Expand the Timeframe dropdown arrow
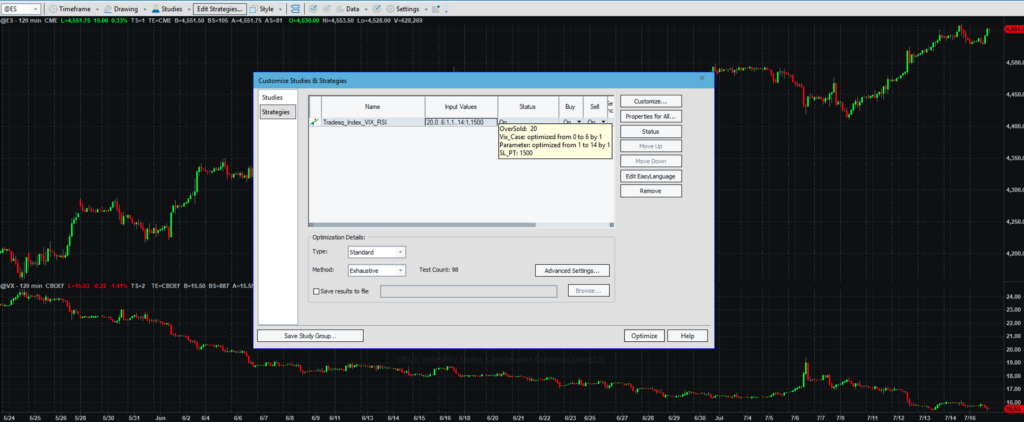Image resolution: width=1024 pixels, height=422 pixels. tap(97, 10)
